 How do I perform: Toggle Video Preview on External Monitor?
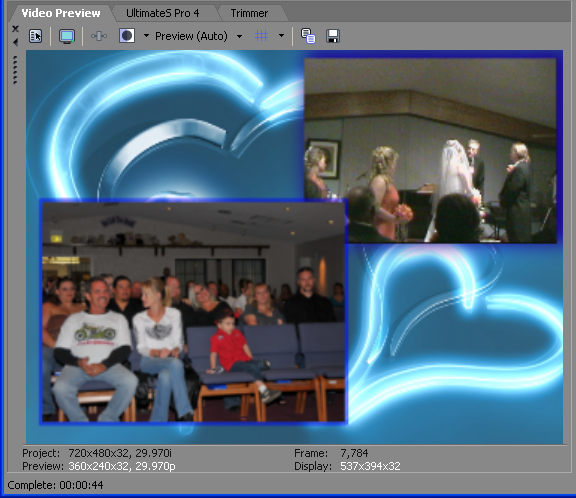67,36
